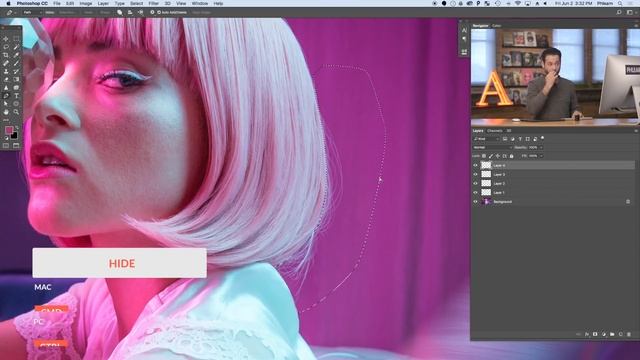Select the Lasso tool
The width and height of the screenshot is (640, 360).
click(6, 47)
